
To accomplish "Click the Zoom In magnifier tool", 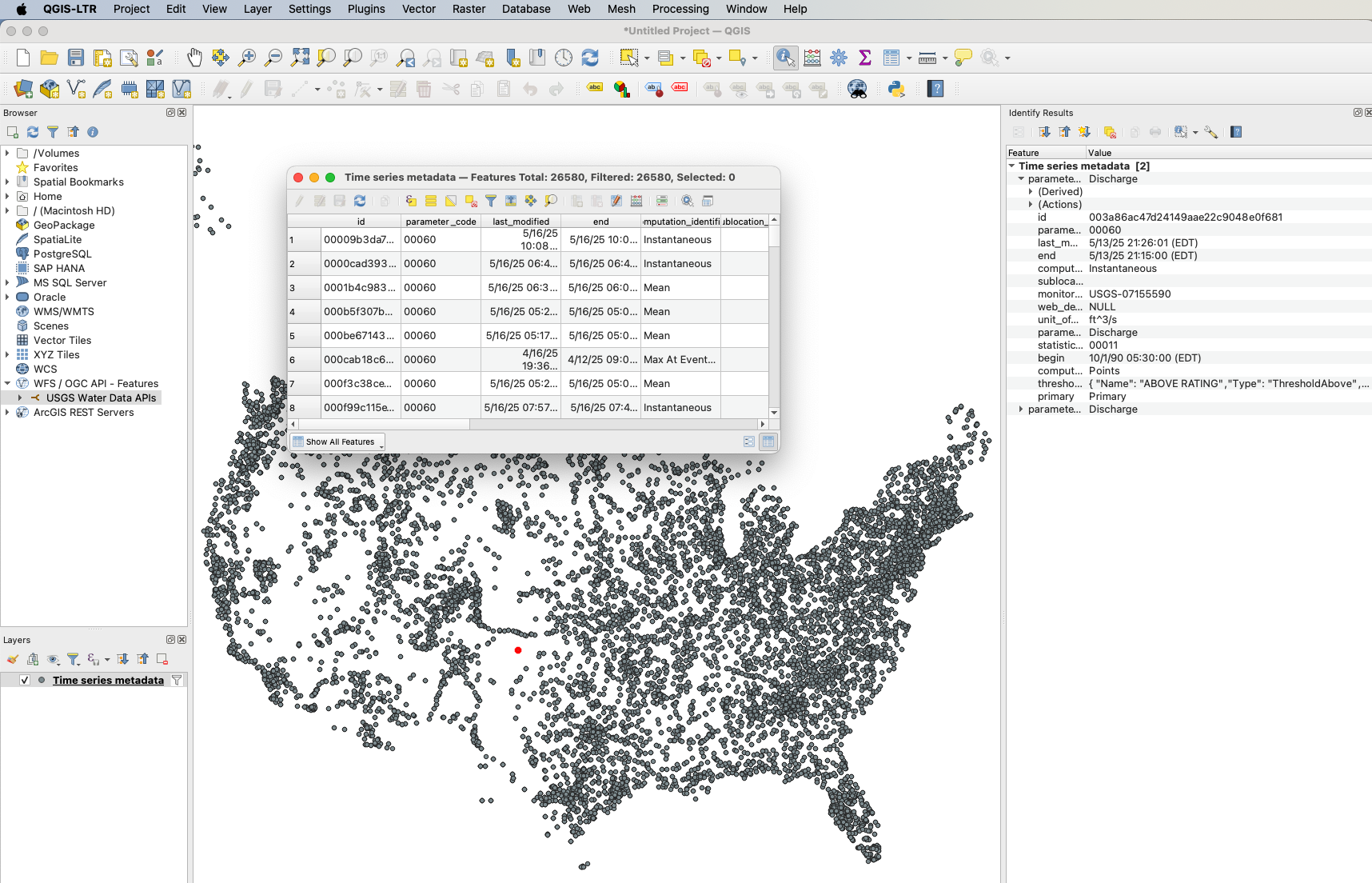I will pyautogui.click(x=247, y=58).
